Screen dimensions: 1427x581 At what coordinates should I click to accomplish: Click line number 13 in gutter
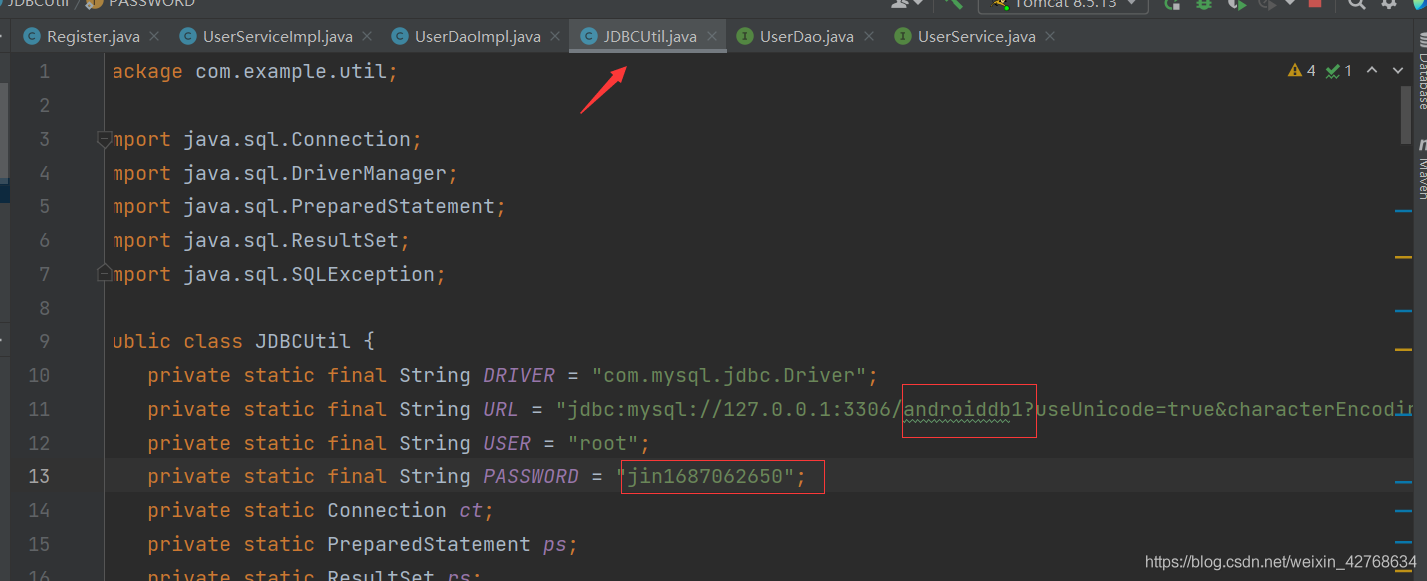pyautogui.click(x=39, y=477)
